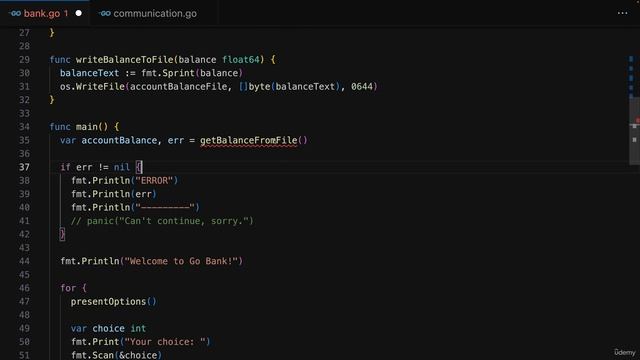Click the error count 1 on bank.go tab
Image resolution: width=640 pixels, height=360 pixels.
(66, 13)
